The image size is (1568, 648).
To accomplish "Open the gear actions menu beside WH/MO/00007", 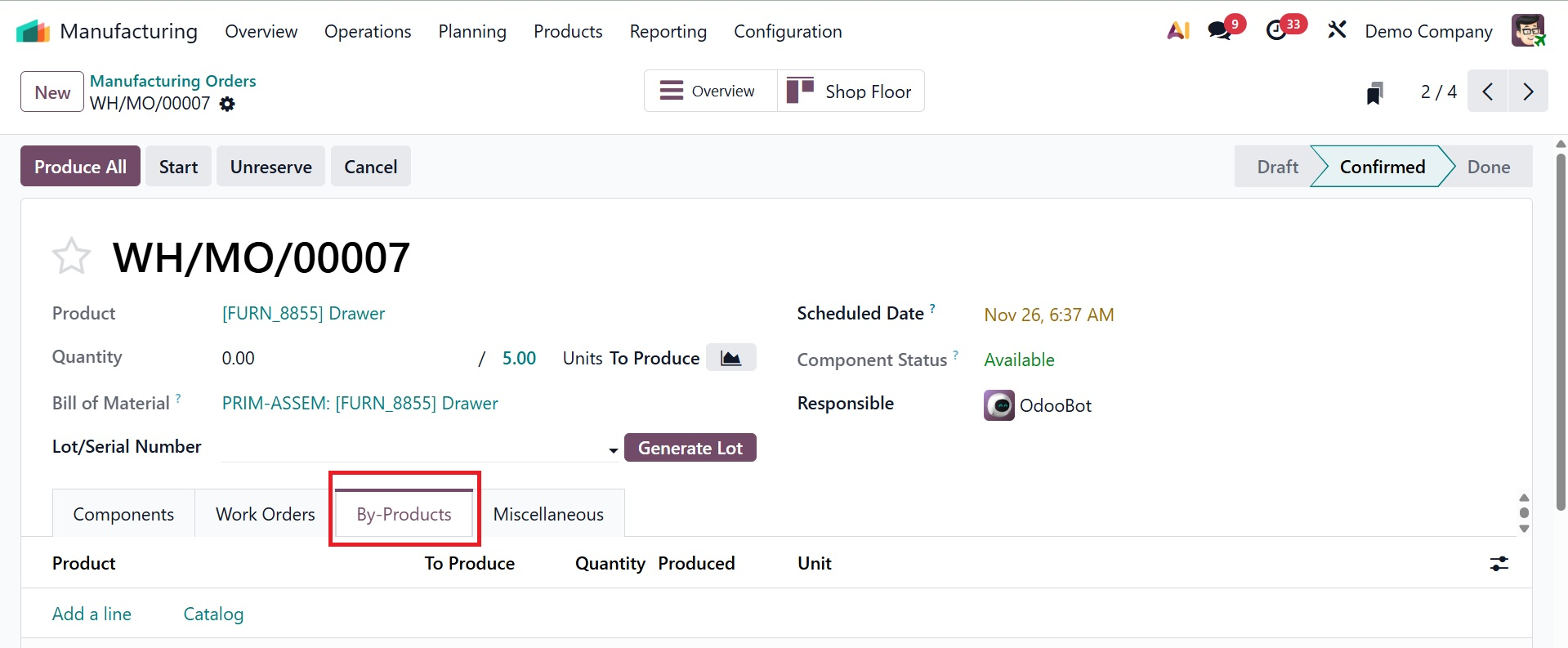I will click(227, 104).
